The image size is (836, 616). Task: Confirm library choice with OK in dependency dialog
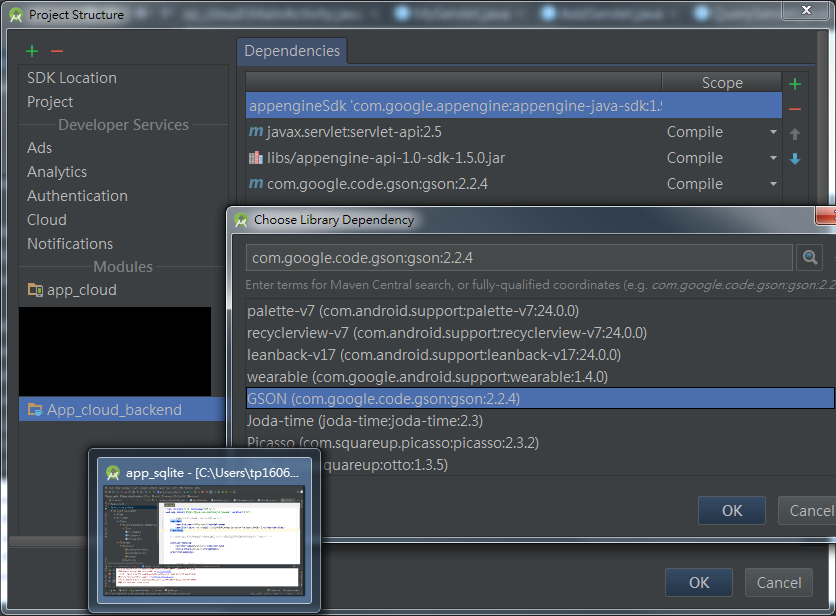coord(732,510)
